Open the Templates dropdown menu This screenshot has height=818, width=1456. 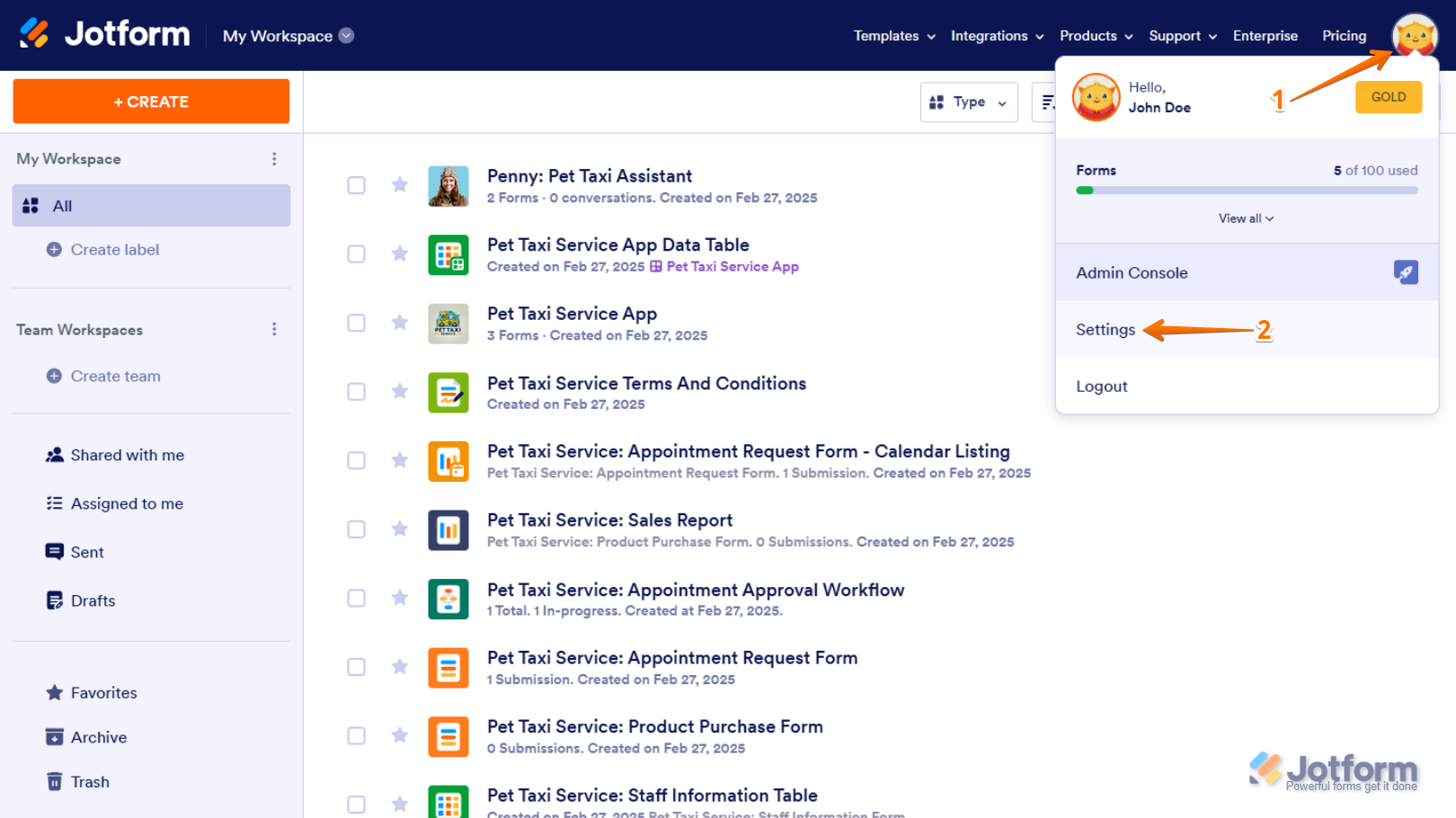[894, 36]
